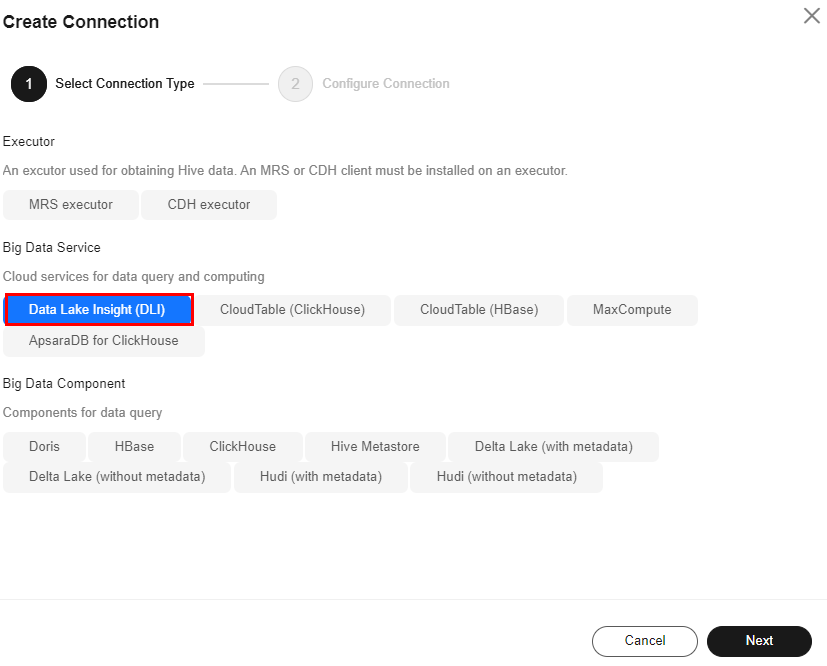Select the HBase big data component
827x666 pixels.
[x=134, y=447]
